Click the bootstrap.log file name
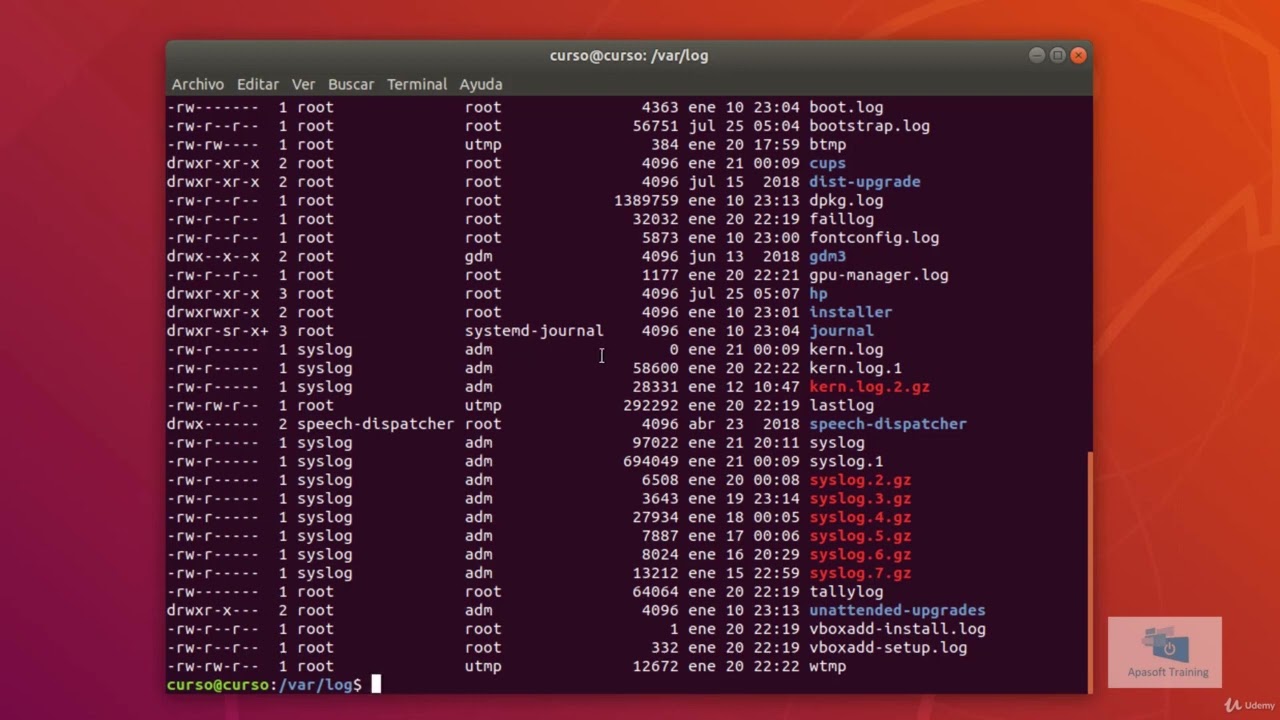 point(869,126)
